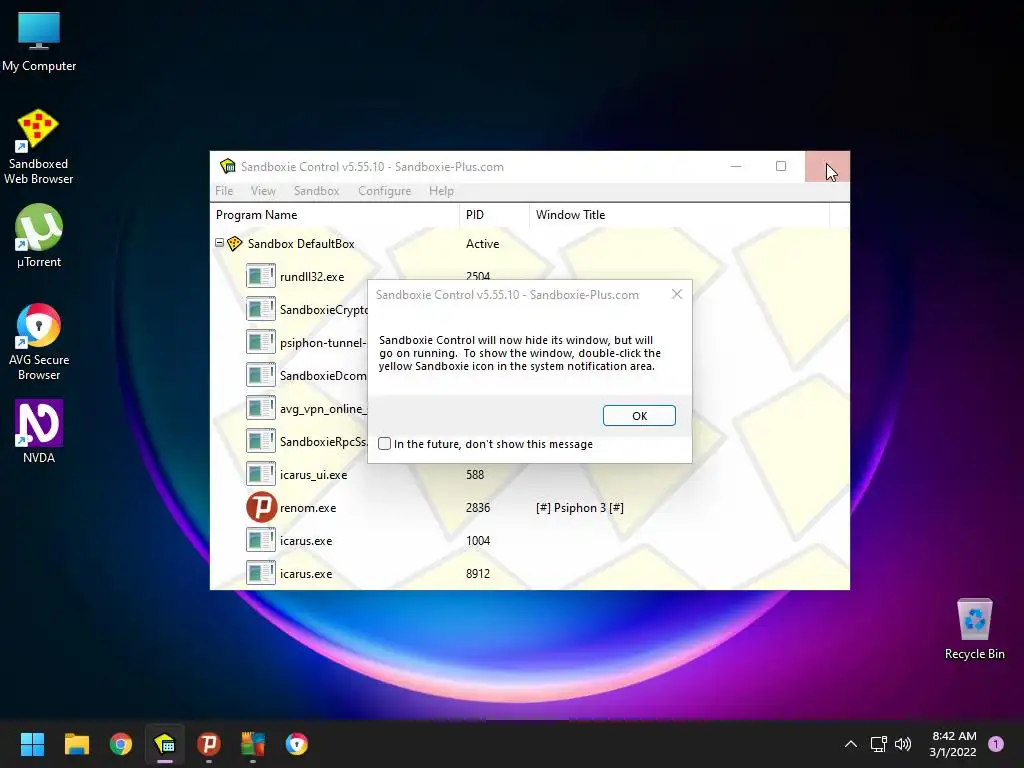The height and width of the screenshot is (768, 1024).
Task: Open the View menu
Action: point(263,191)
